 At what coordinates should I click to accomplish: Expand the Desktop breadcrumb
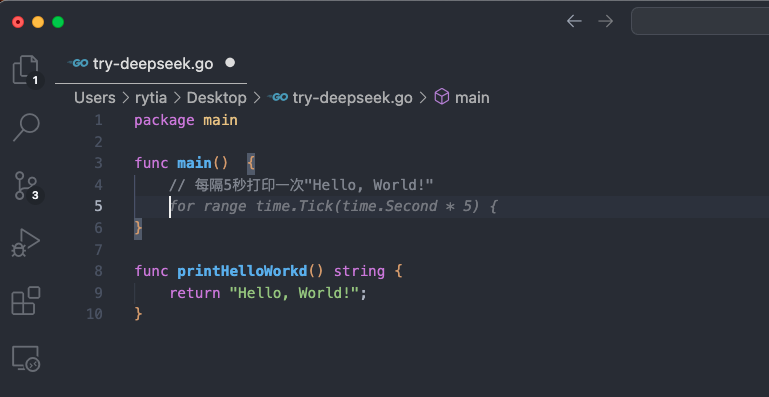pyautogui.click(x=216, y=98)
